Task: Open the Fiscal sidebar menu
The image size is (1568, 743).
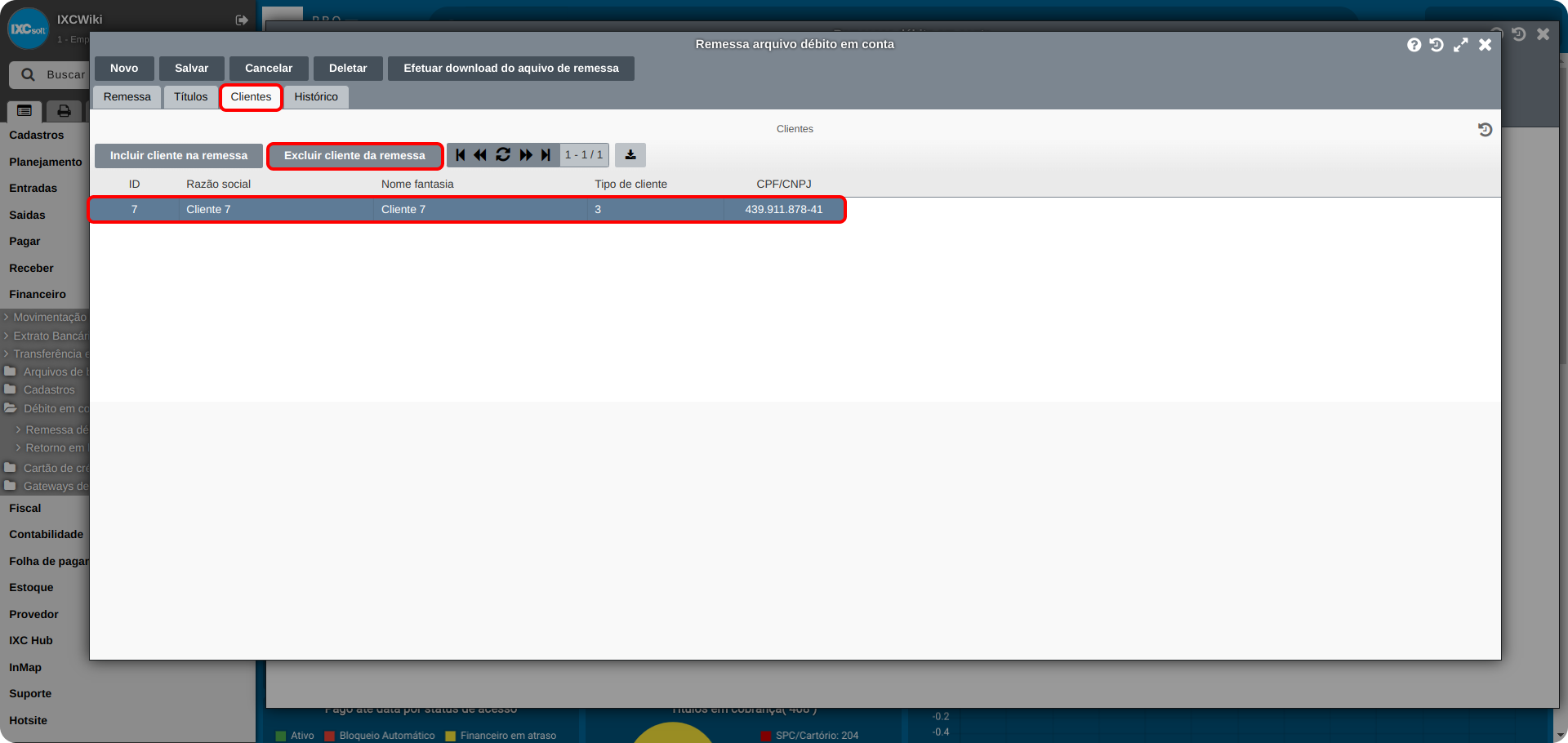Action: pyautogui.click(x=25, y=509)
